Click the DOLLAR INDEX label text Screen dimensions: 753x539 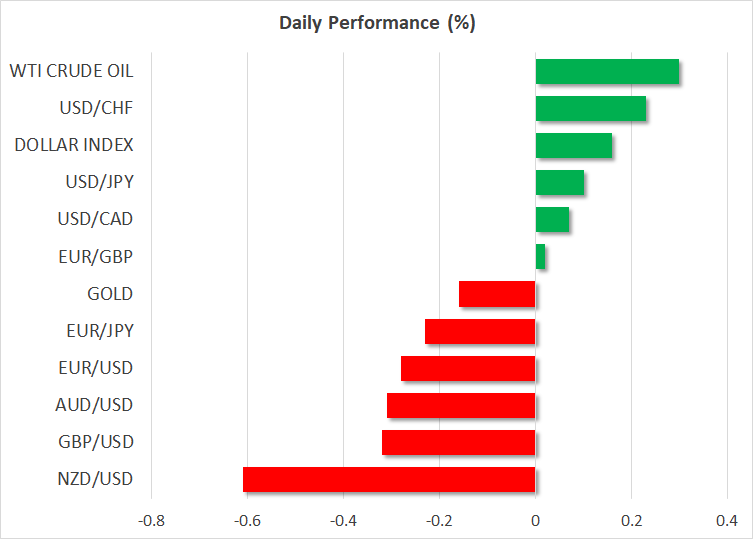point(75,146)
